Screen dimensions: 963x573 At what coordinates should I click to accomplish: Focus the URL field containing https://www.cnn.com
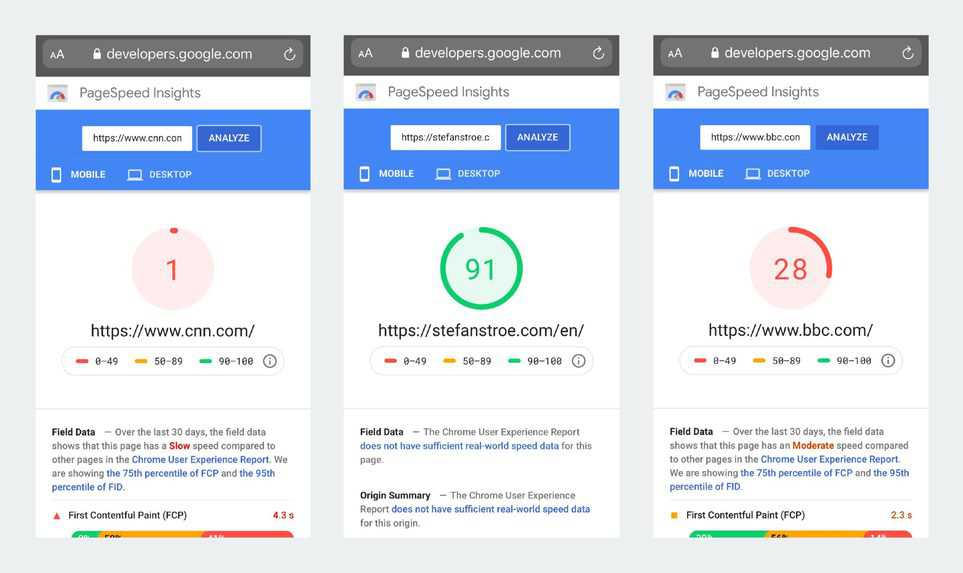tap(137, 138)
